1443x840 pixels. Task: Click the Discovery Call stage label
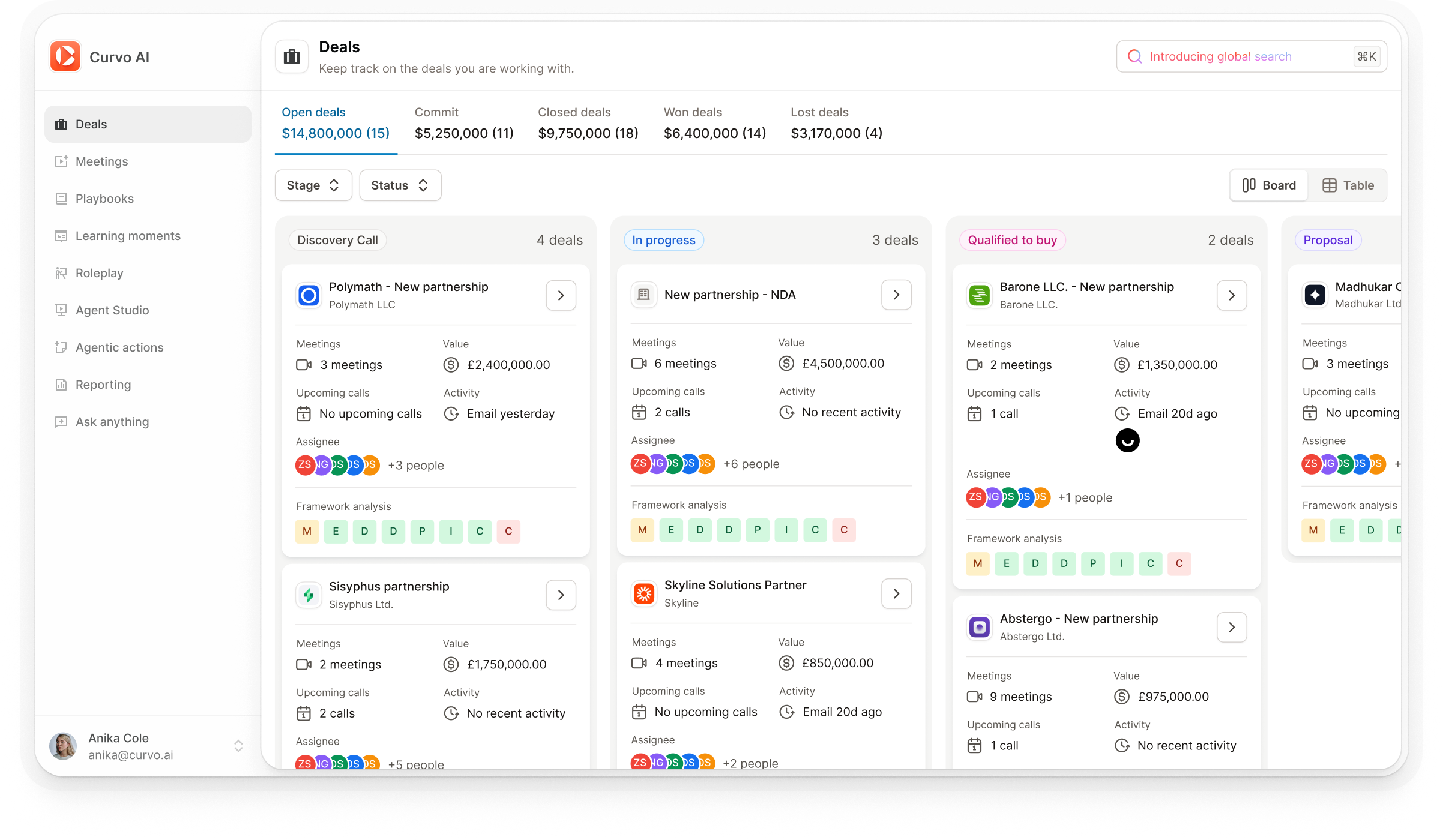337,240
